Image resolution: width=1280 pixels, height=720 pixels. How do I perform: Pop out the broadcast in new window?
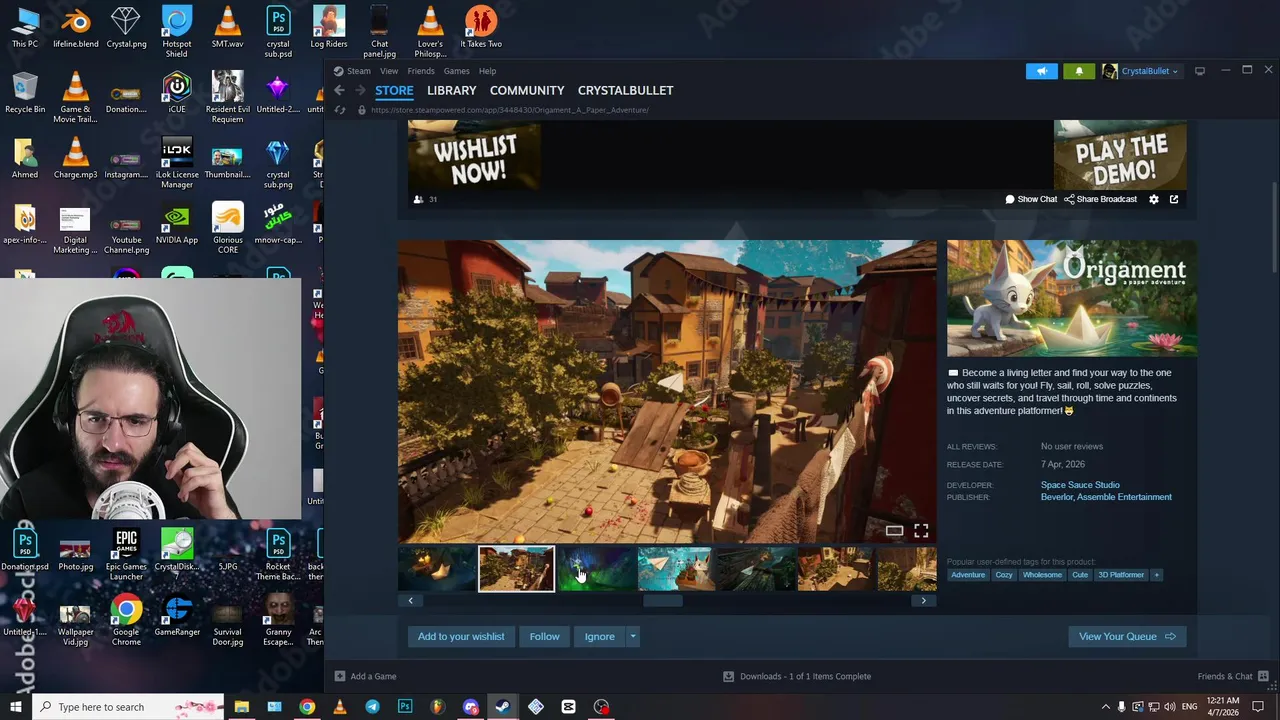pos(1174,199)
